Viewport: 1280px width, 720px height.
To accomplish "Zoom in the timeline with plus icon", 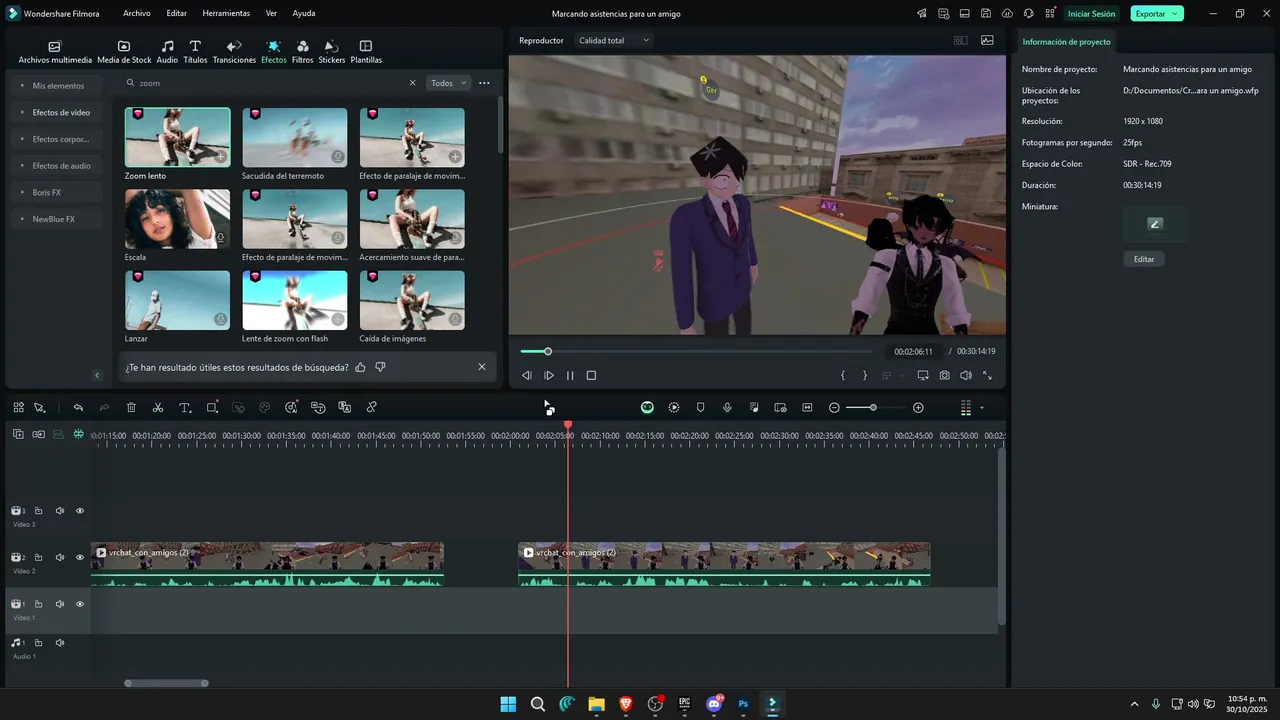I will [918, 408].
